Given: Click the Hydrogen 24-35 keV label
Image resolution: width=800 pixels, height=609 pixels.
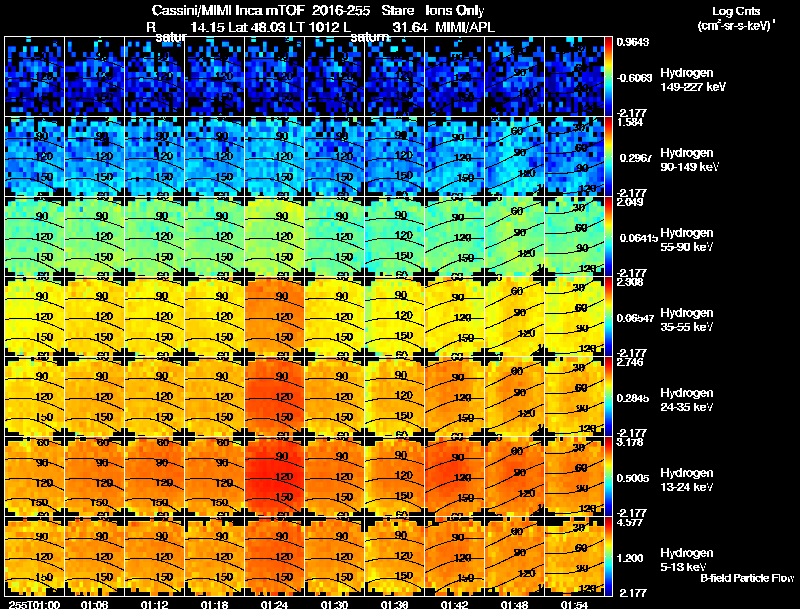Looking at the screenshot, I should [x=686, y=400].
